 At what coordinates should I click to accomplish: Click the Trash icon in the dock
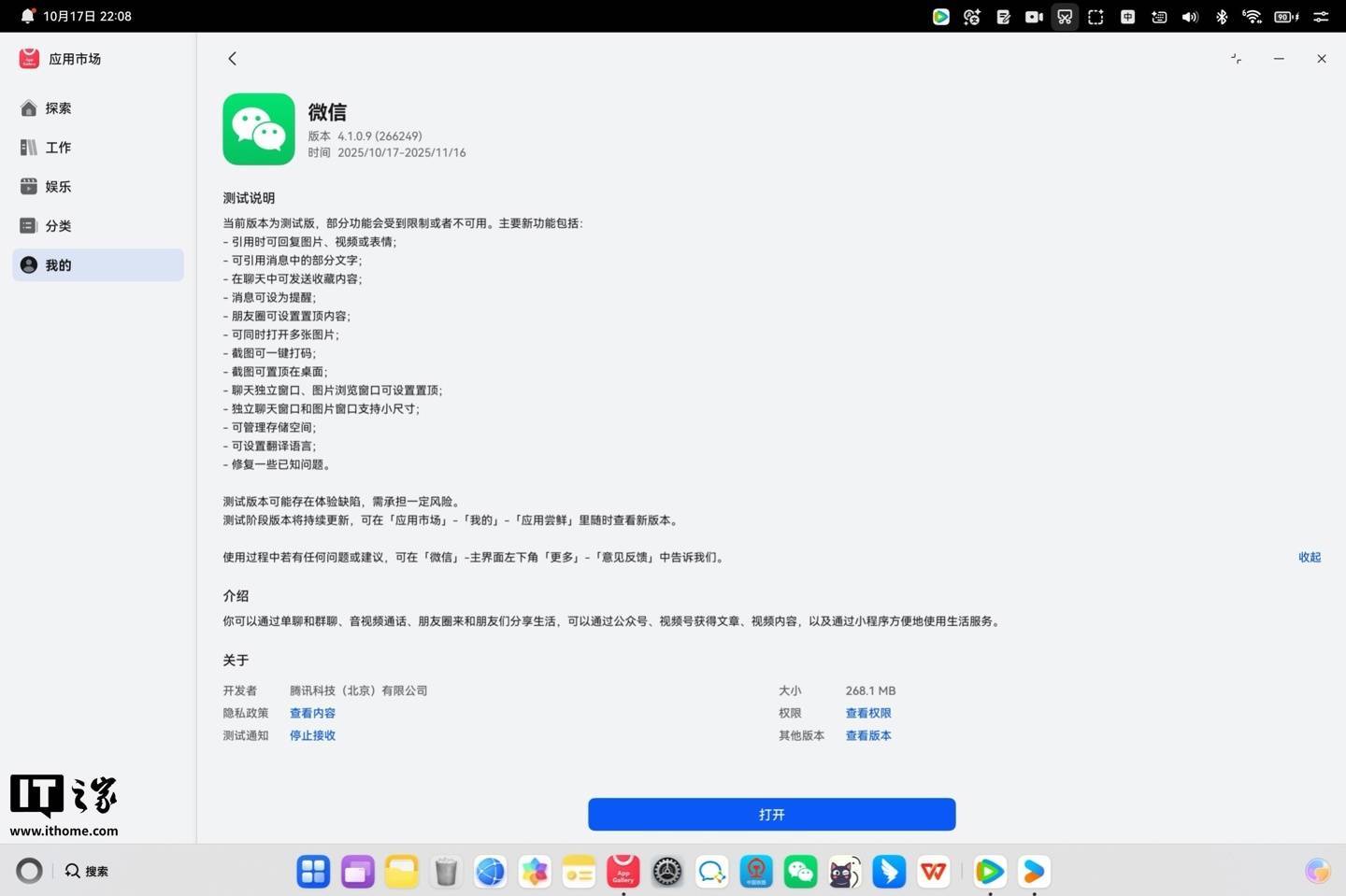click(x=447, y=871)
